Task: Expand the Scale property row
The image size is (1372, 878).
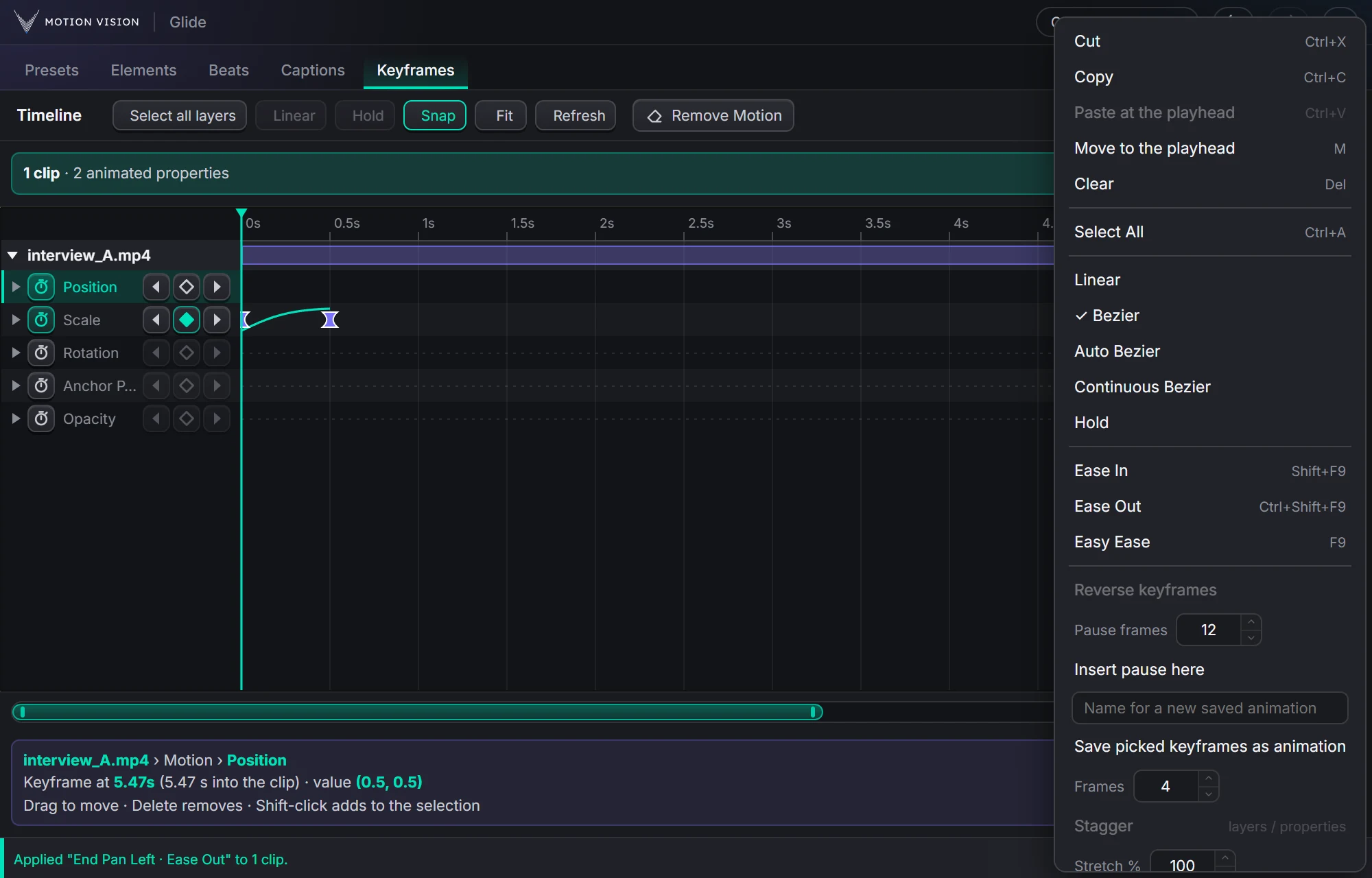Action: (16, 320)
